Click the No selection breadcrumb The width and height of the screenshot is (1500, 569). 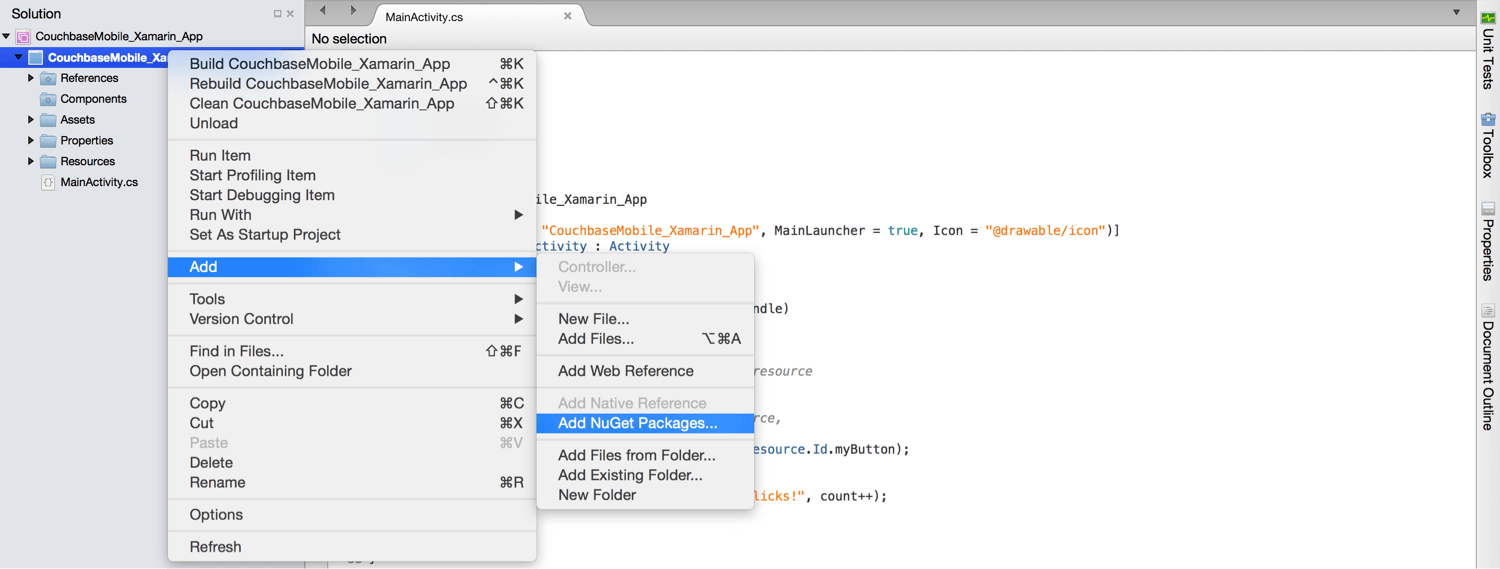click(x=349, y=39)
